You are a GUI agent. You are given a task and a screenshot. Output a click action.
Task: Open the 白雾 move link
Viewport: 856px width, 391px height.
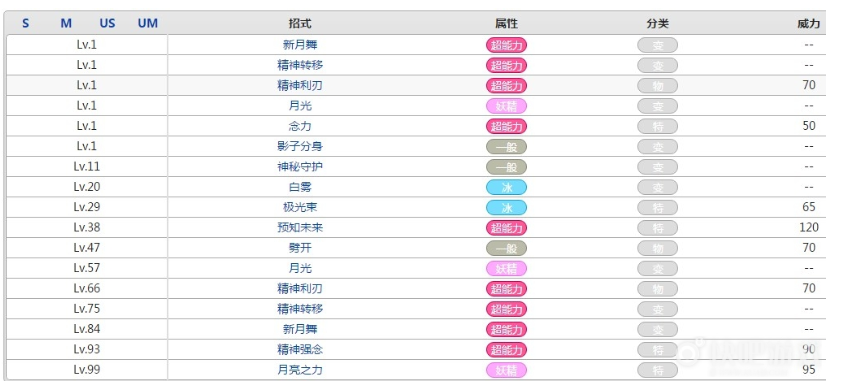(x=300, y=187)
